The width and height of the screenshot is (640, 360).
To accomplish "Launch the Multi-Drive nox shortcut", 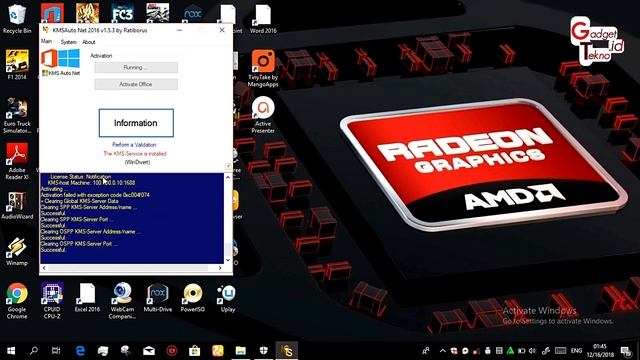I will pos(158,298).
